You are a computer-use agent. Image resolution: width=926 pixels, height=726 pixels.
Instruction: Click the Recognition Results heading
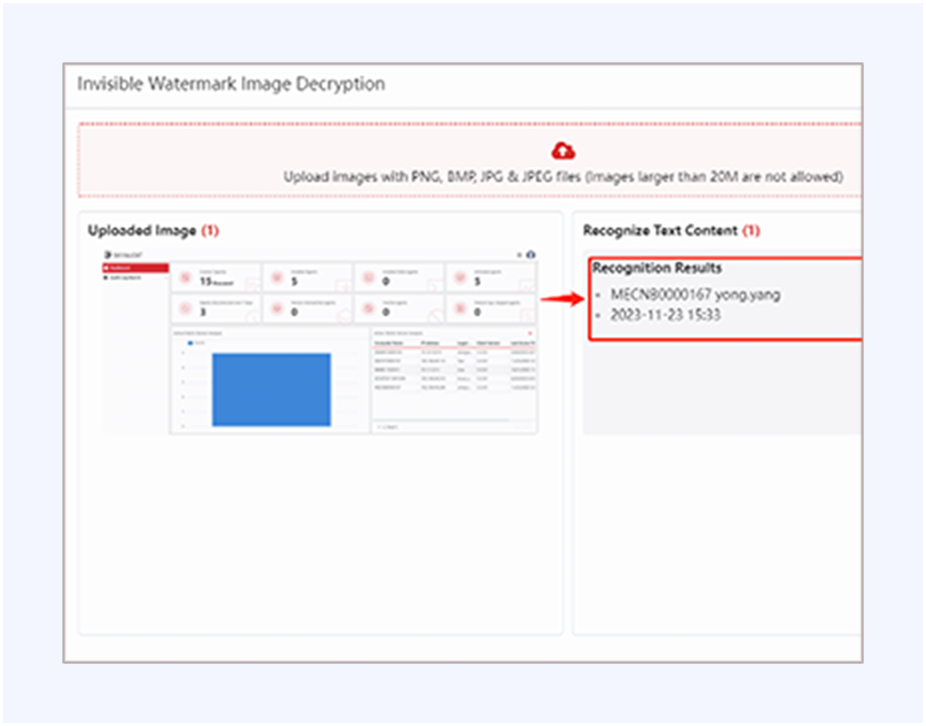tap(657, 268)
